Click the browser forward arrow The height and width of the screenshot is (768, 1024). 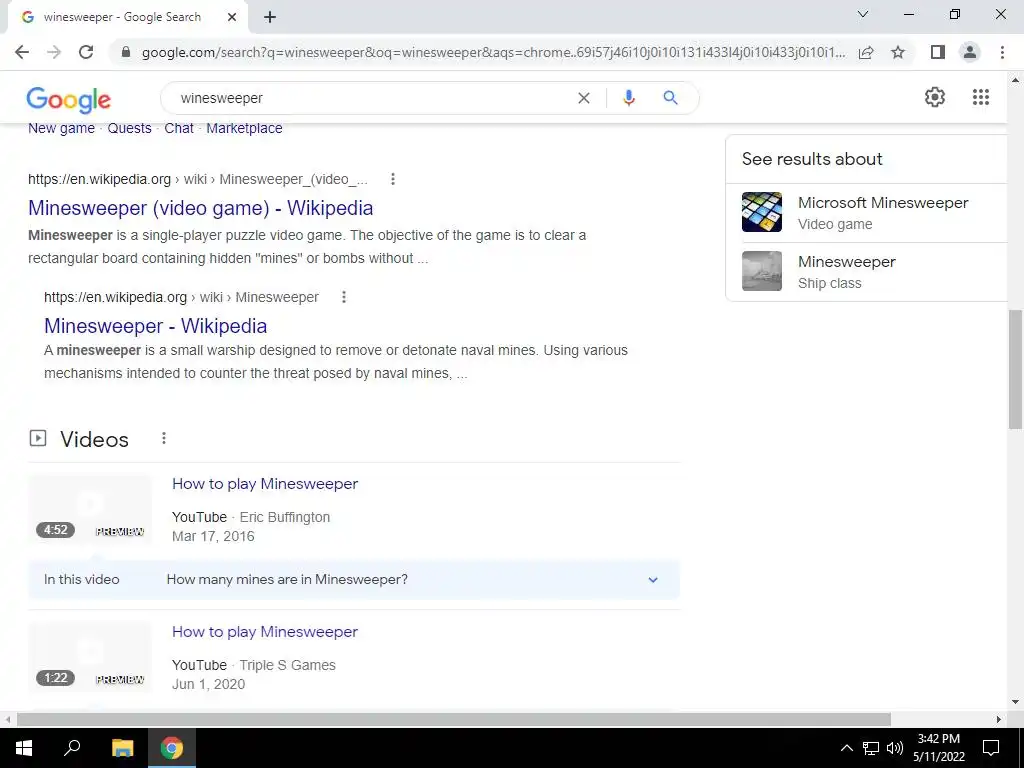point(54,52)
